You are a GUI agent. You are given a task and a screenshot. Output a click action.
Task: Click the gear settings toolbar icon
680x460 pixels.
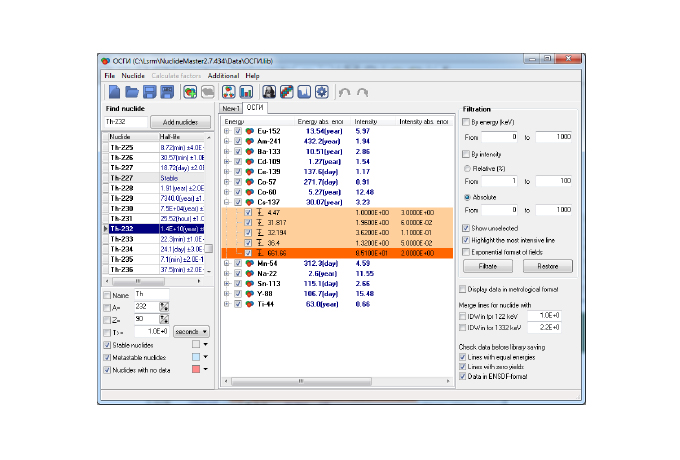(x=322, y=92)
